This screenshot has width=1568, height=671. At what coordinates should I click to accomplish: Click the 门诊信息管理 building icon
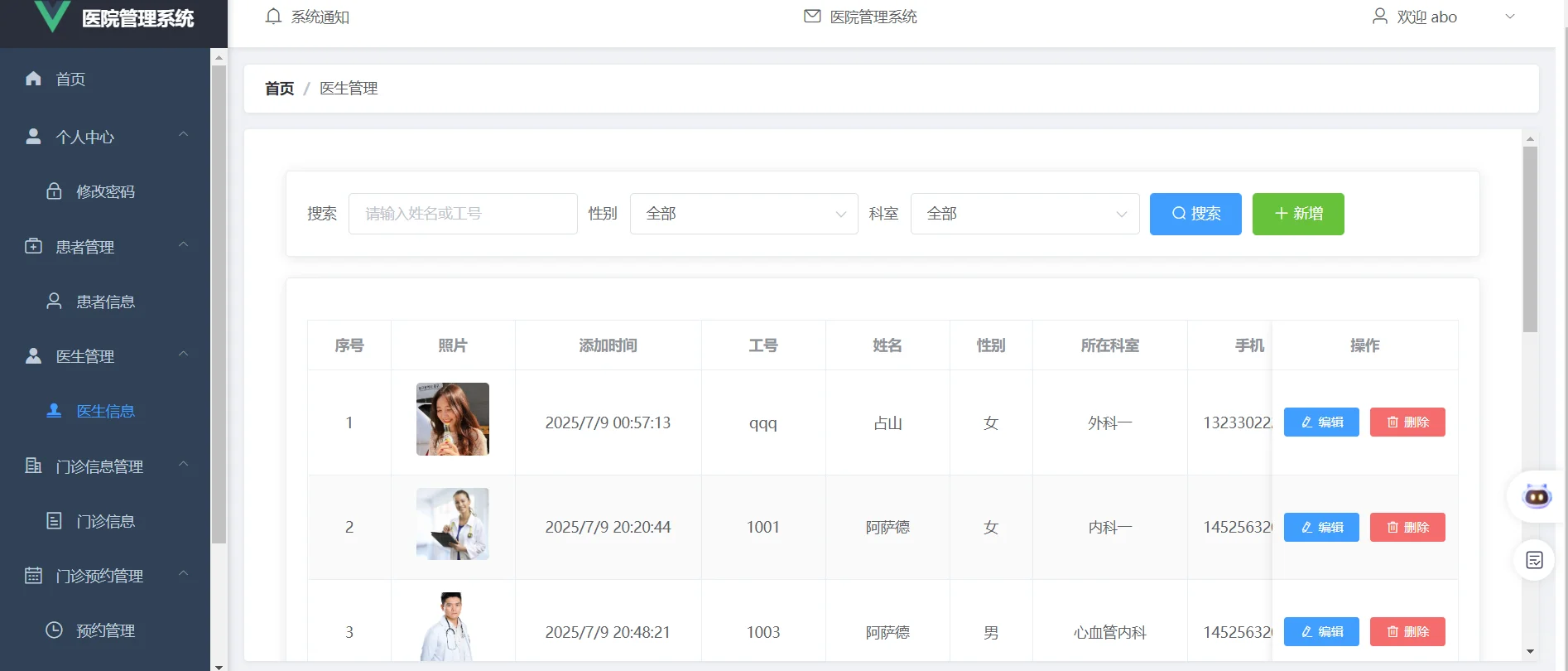click(x=33, y=466)
